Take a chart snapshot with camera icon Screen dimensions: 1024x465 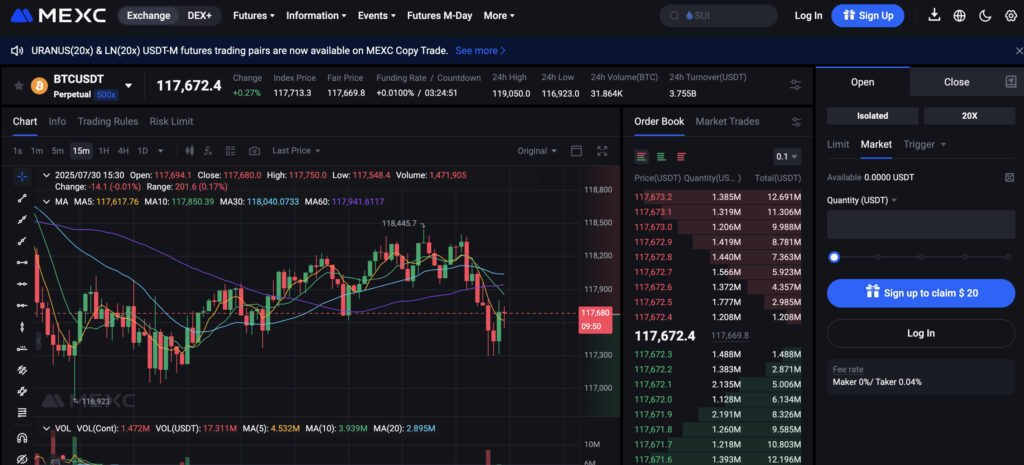coord(254,151)
